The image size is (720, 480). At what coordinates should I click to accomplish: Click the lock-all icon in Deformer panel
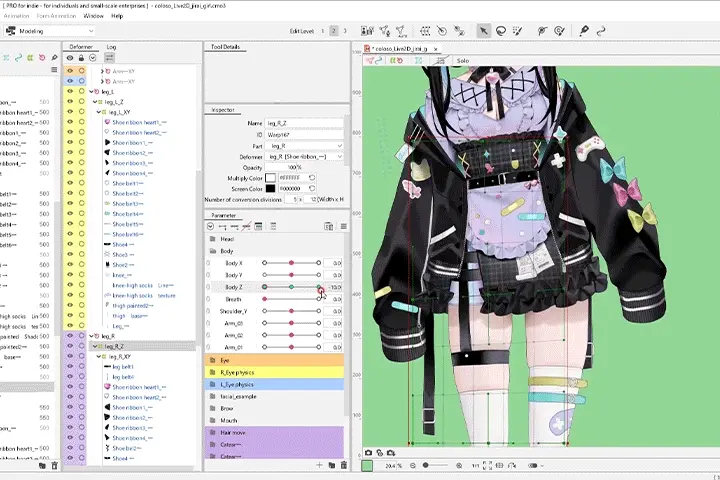tap(81, 58)
